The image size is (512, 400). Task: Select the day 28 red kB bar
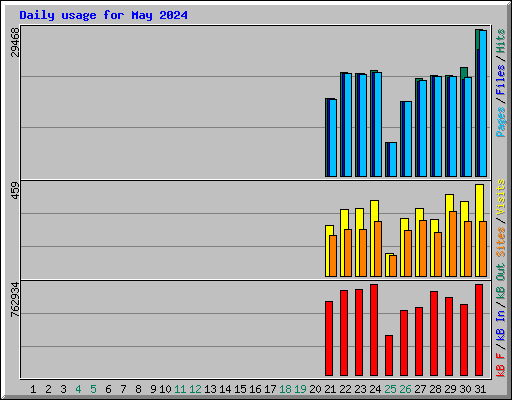click(x=434, y=333)
